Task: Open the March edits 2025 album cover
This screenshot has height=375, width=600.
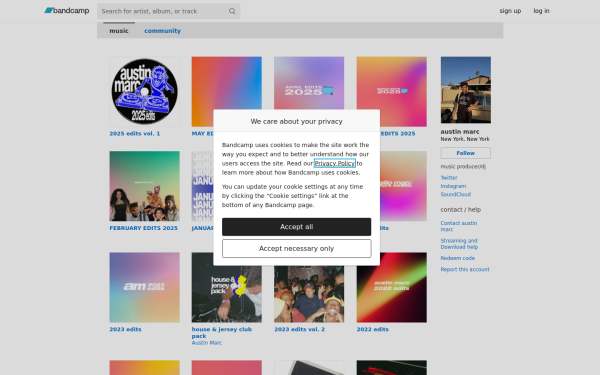Action: [391, 91]
